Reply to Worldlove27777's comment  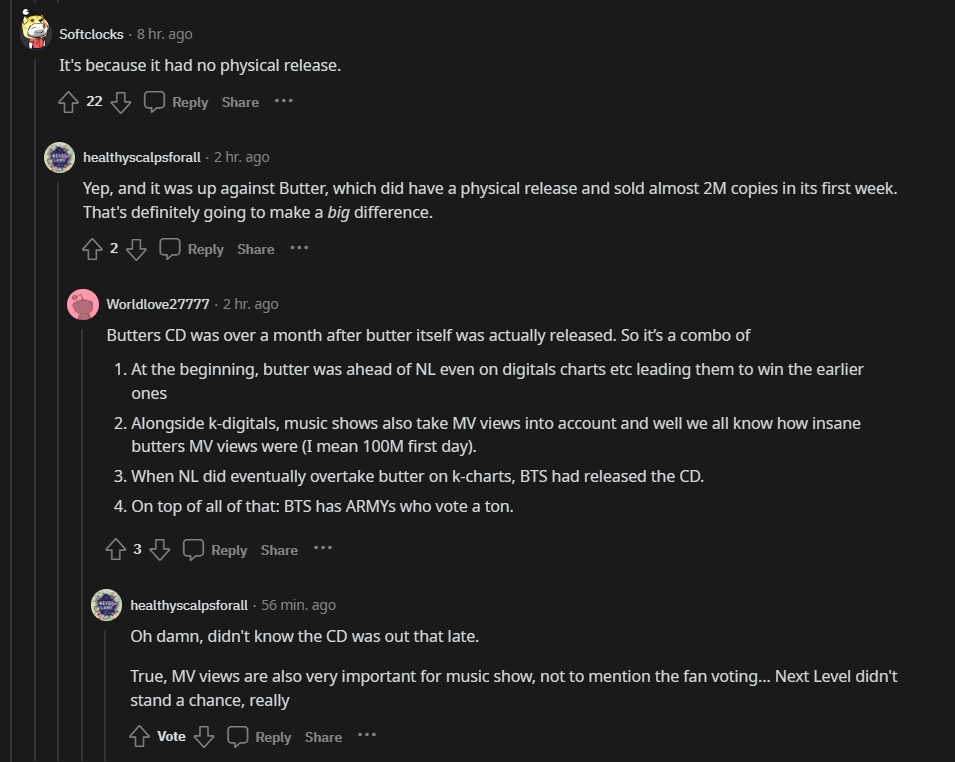tap(216, 550)
